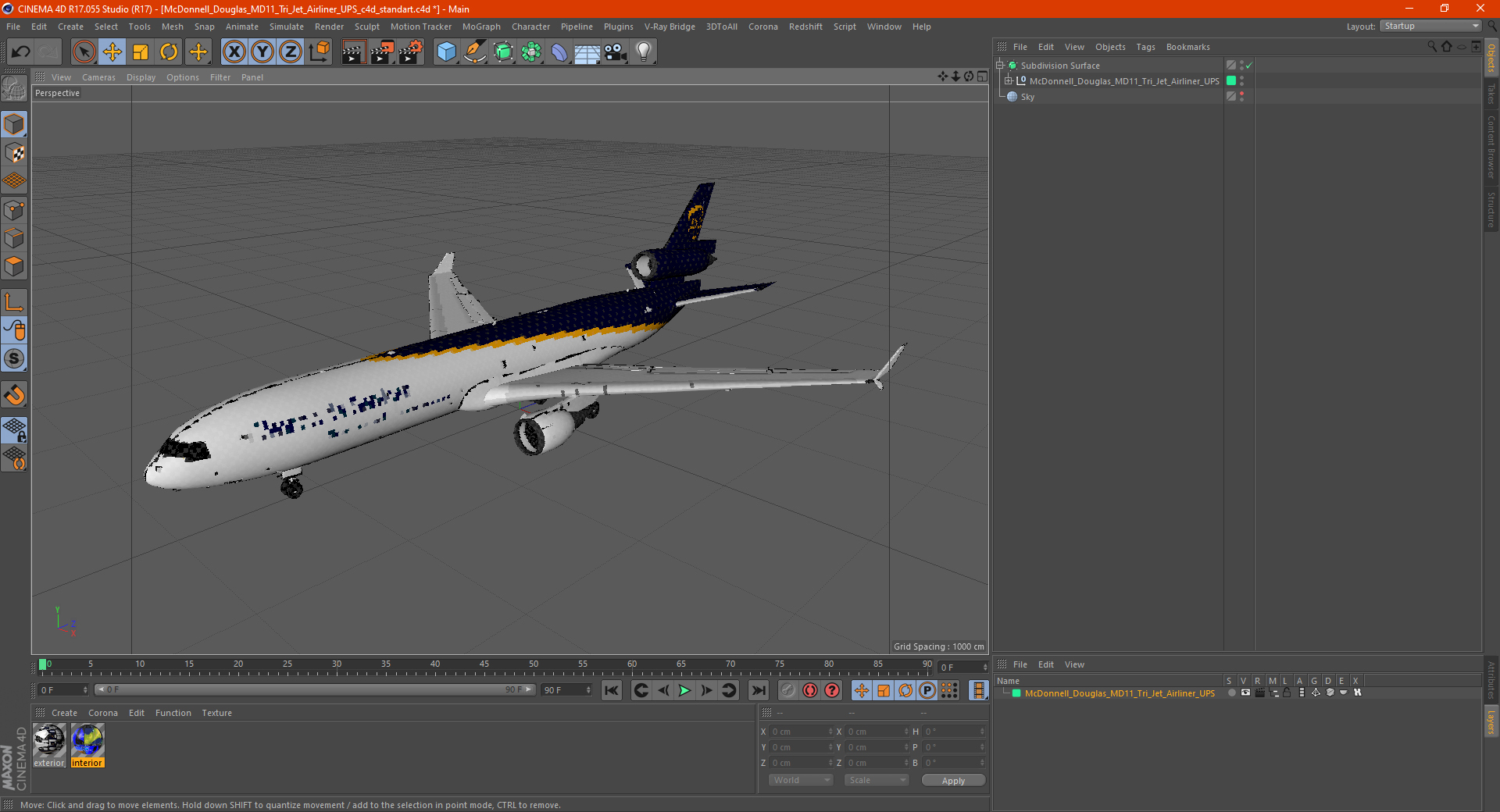Switch to Model mode

(14, 124)
